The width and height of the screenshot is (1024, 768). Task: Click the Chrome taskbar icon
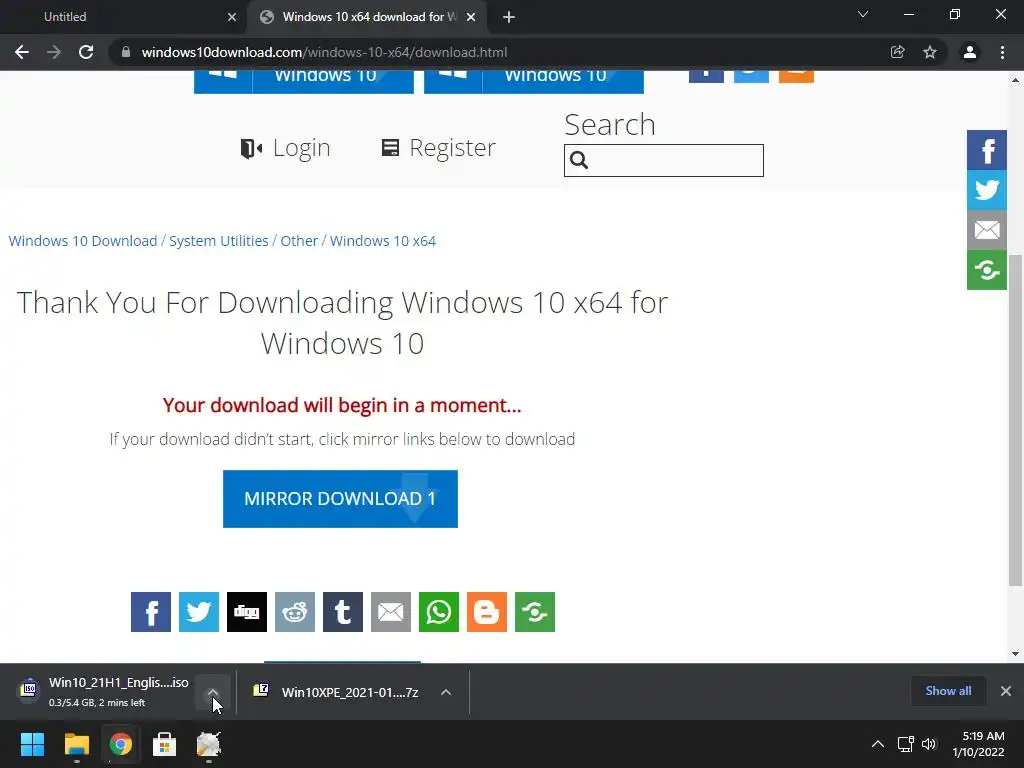click(121, 744)
